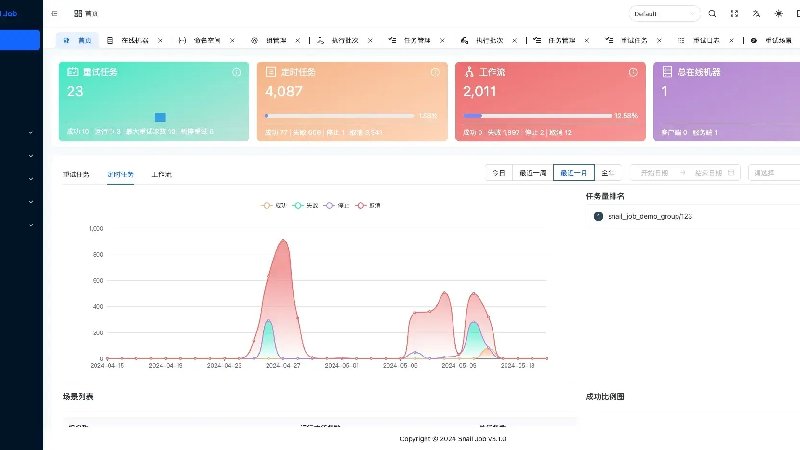Click the 2,011 value on 工作流 card
This screenshot has width=800, height=450.
(480, 91)
